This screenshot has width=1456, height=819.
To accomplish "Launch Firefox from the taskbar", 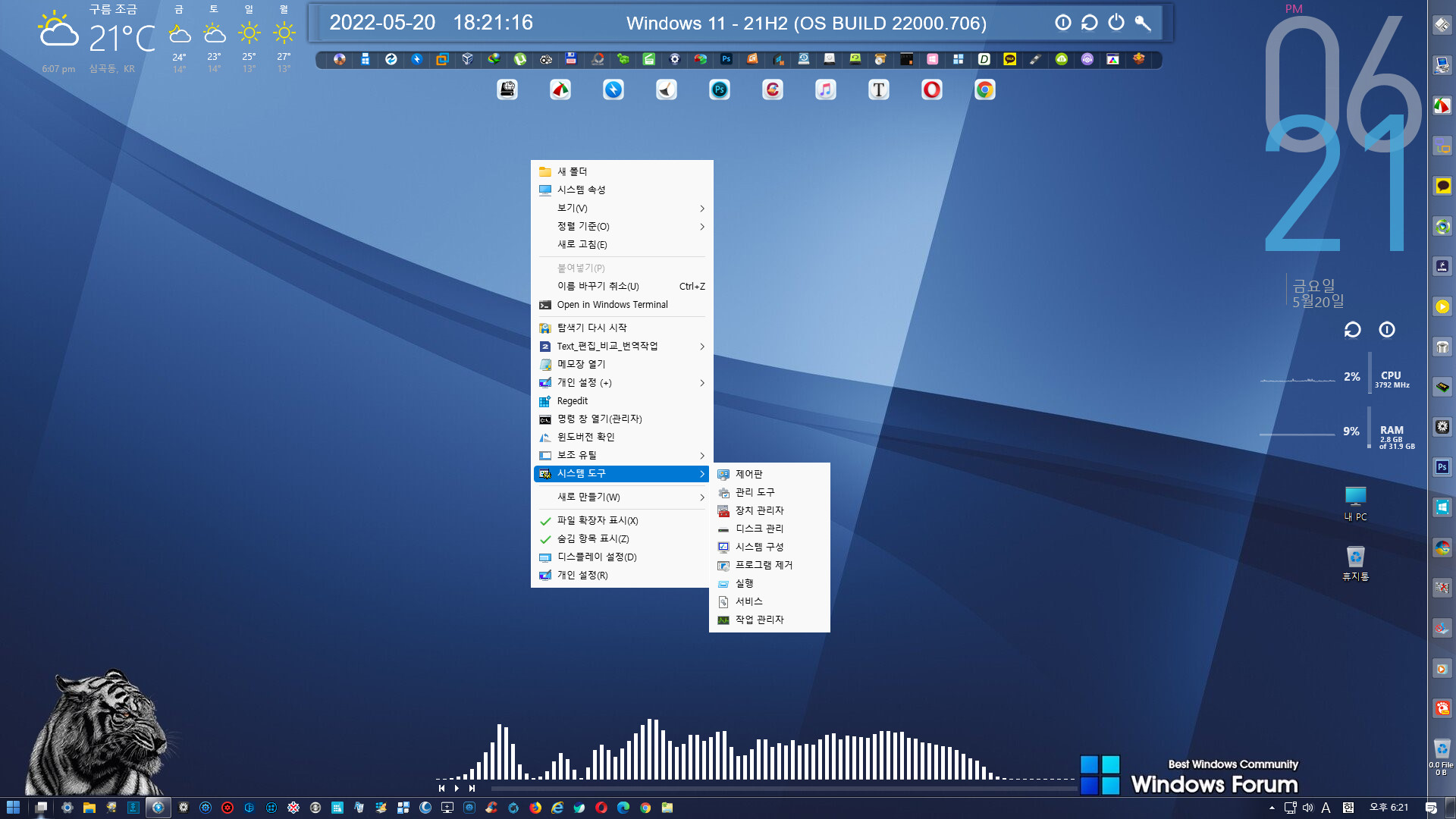I will pos(535,808).
